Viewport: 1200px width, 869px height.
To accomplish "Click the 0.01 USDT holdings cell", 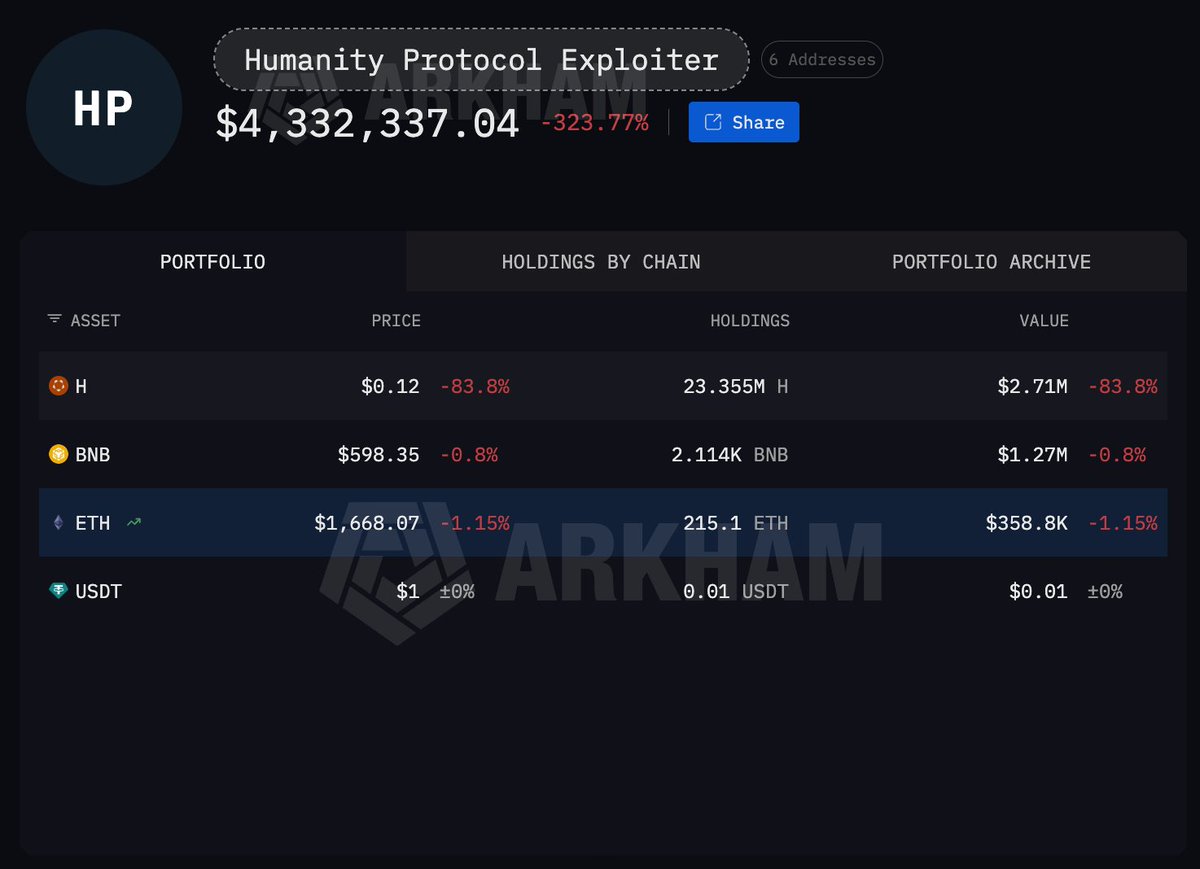I will 736,592.
